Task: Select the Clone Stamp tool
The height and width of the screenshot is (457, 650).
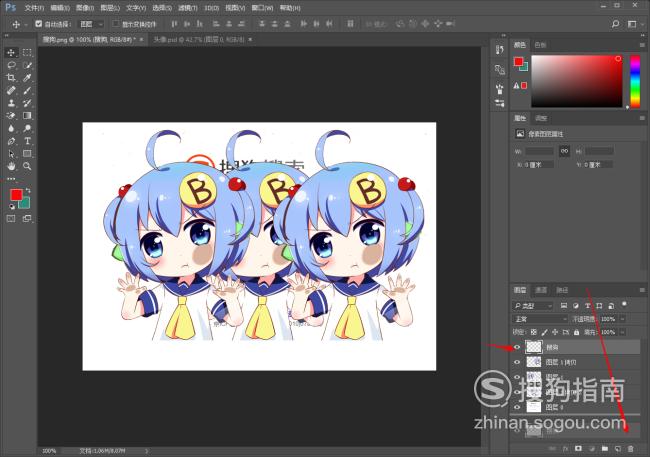Action: coord(11,103)
